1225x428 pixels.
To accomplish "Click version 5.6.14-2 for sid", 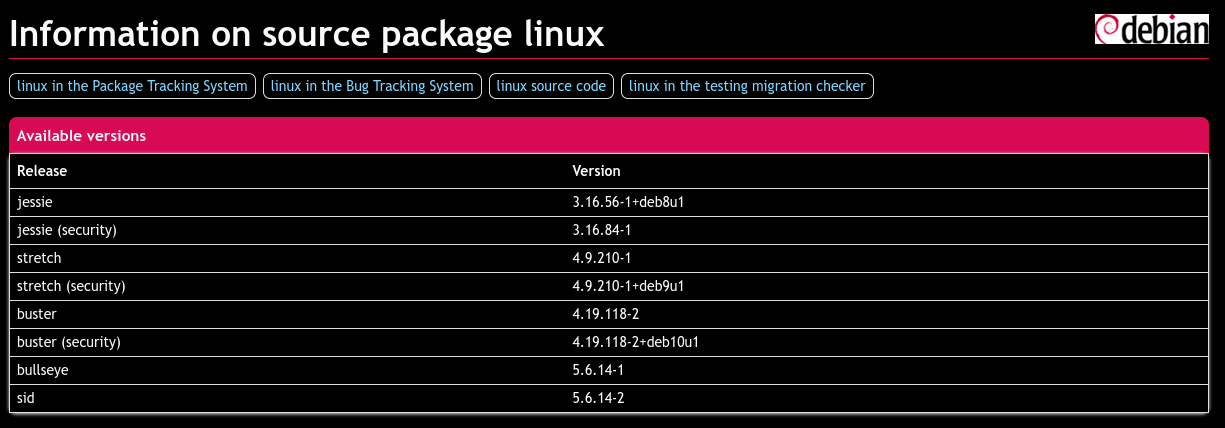I will point(598,398).
